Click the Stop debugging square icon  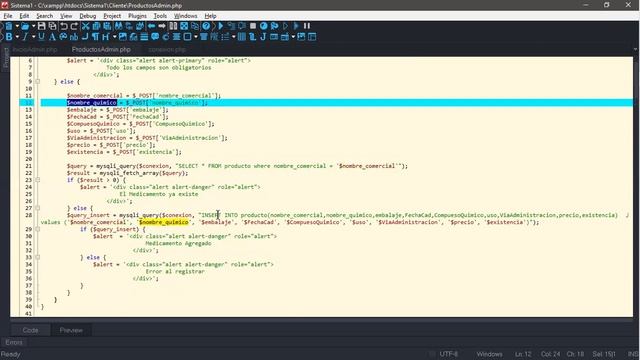253,26
